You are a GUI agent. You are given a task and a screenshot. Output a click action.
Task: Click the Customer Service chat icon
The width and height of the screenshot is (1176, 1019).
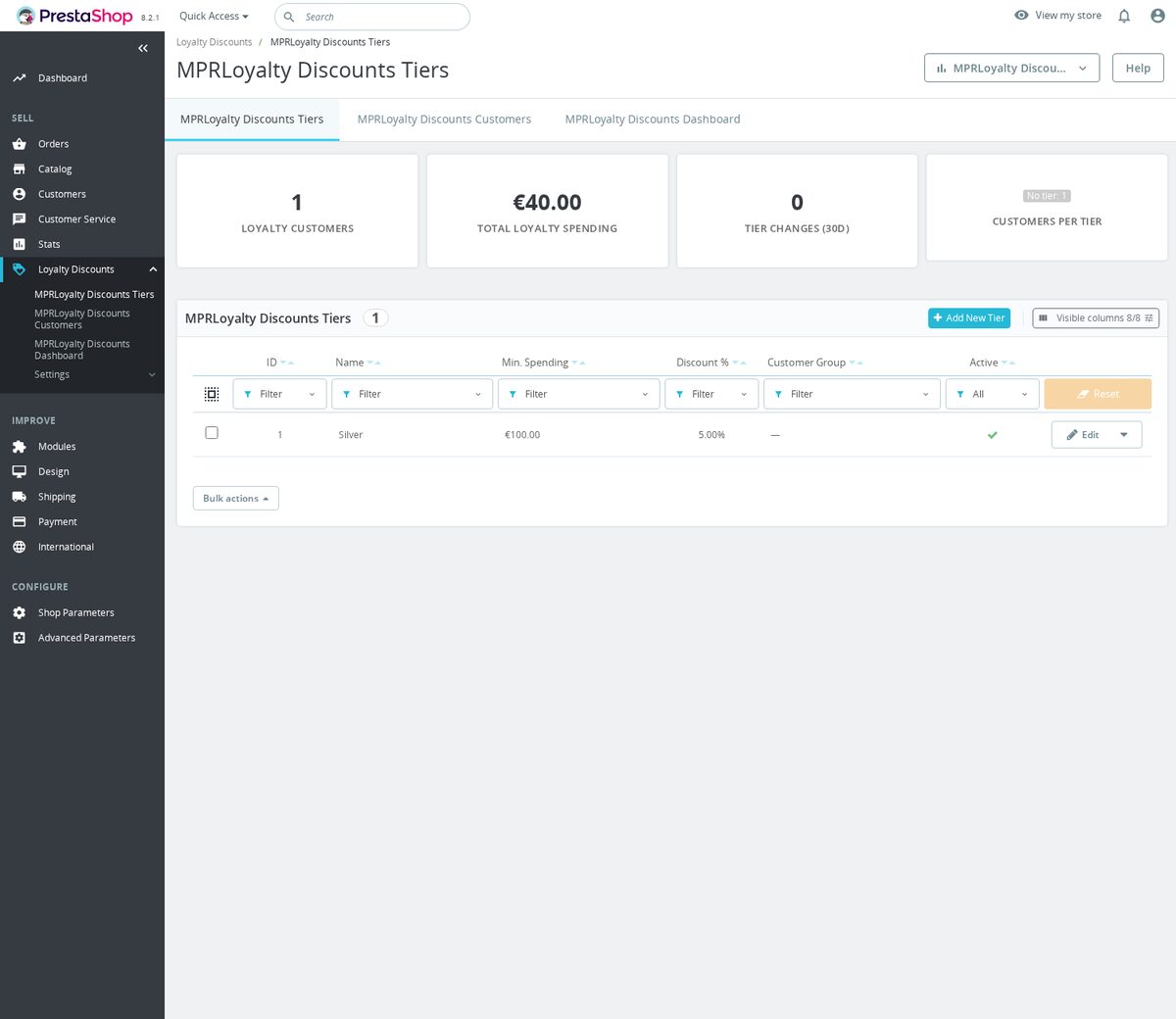point(19,219)
